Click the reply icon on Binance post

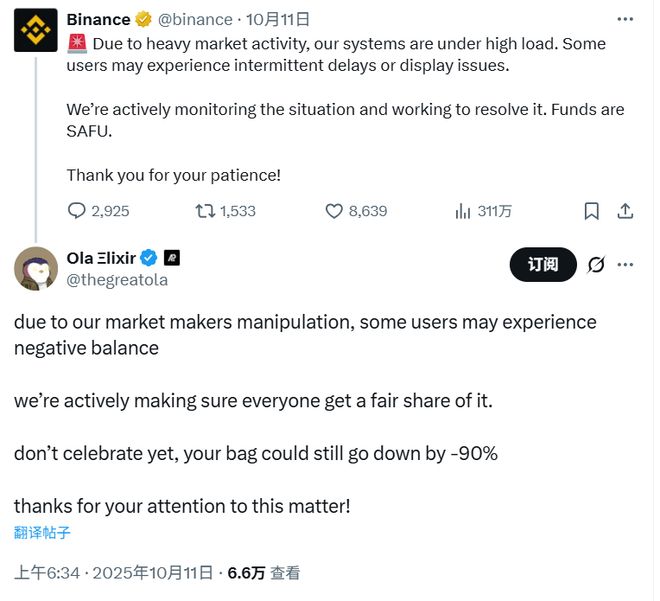(77, 211)
